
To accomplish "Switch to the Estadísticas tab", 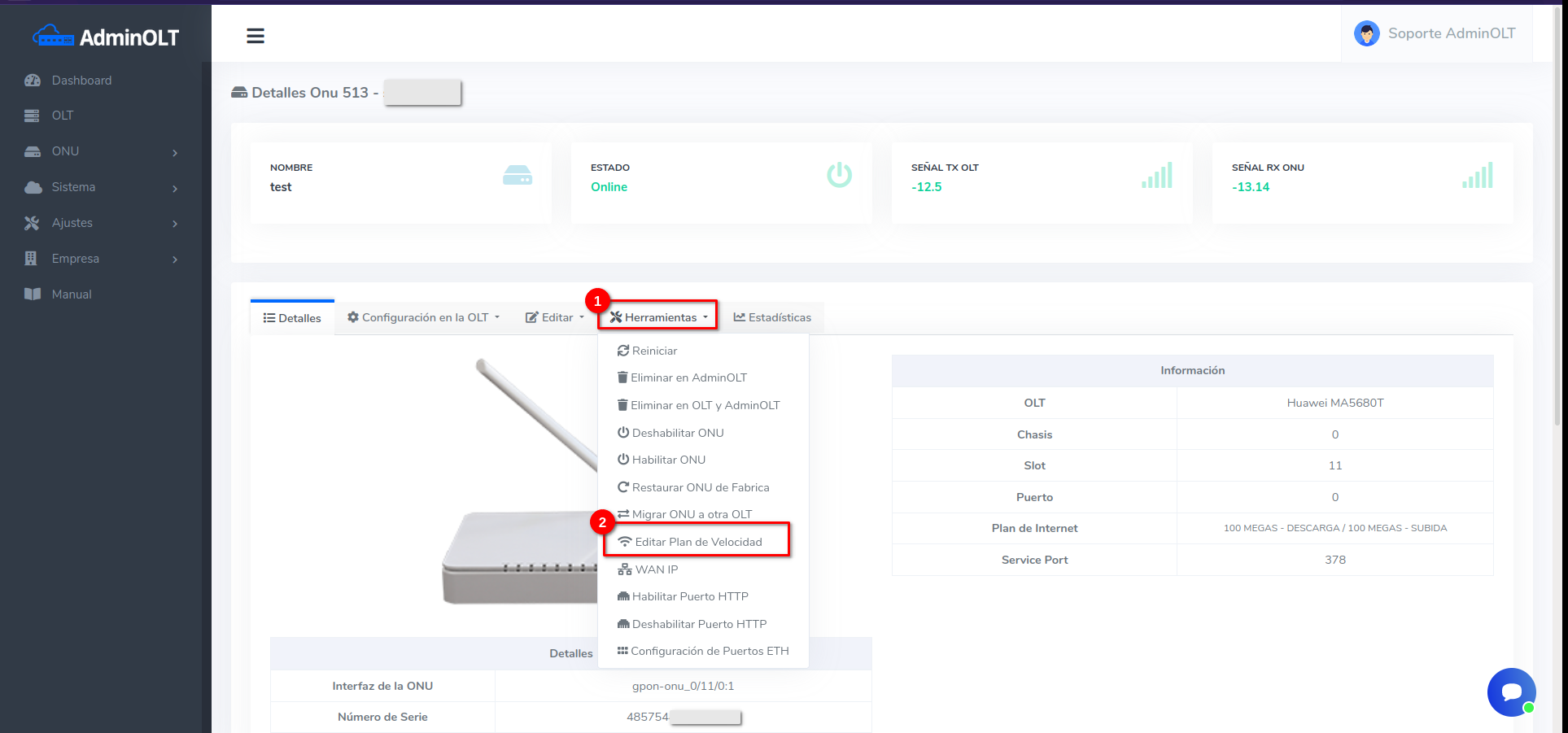I will [x=772, y=317].
